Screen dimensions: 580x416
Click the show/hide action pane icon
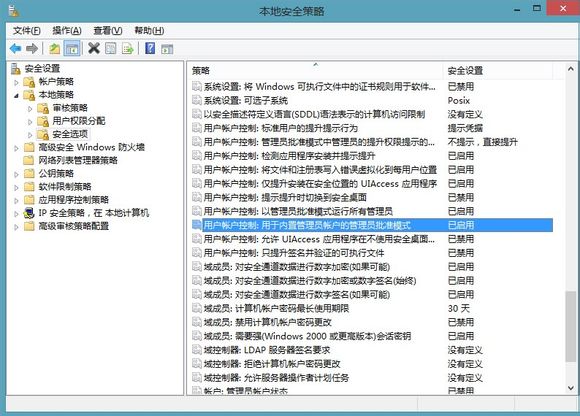[x=167, y=48]
